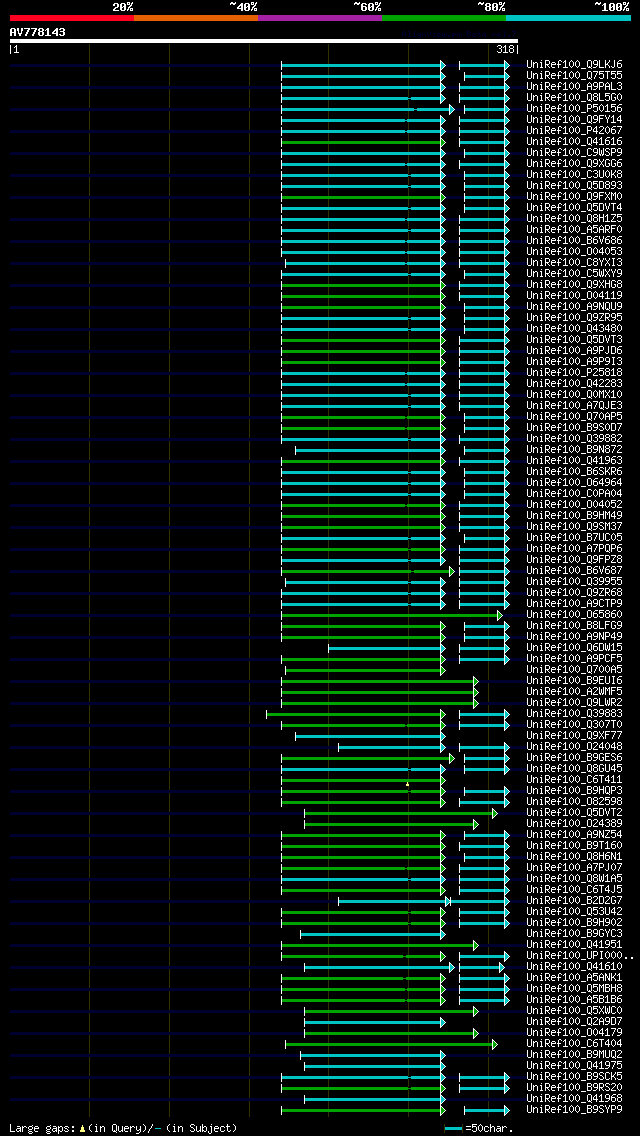Click the orange ~40% legend segment
The height and width of the screenshot is (1136, 640).
point(196,17)
